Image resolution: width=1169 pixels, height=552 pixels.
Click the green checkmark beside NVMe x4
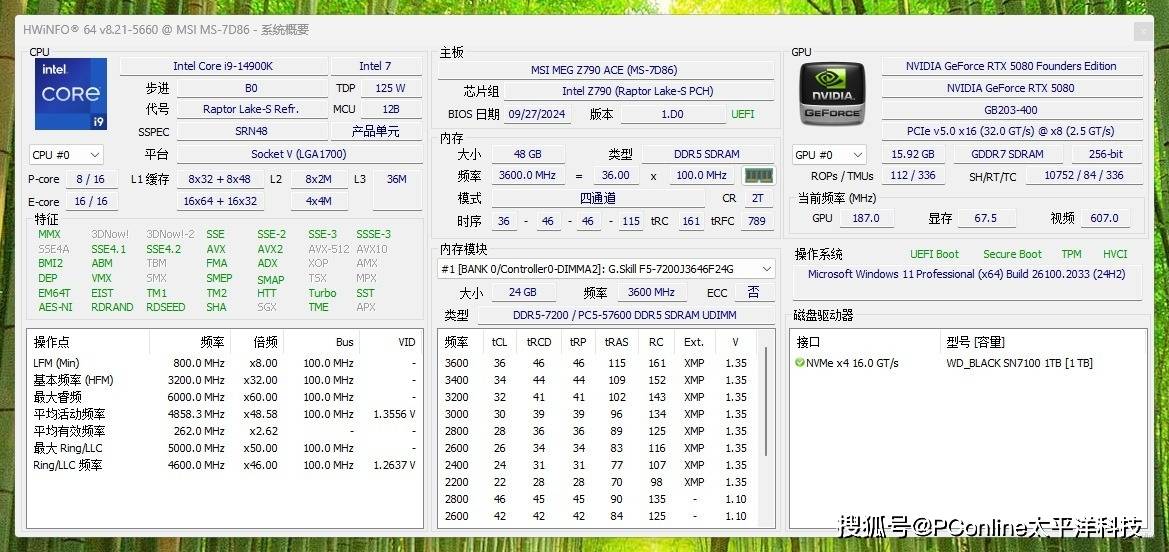[800, 363]
